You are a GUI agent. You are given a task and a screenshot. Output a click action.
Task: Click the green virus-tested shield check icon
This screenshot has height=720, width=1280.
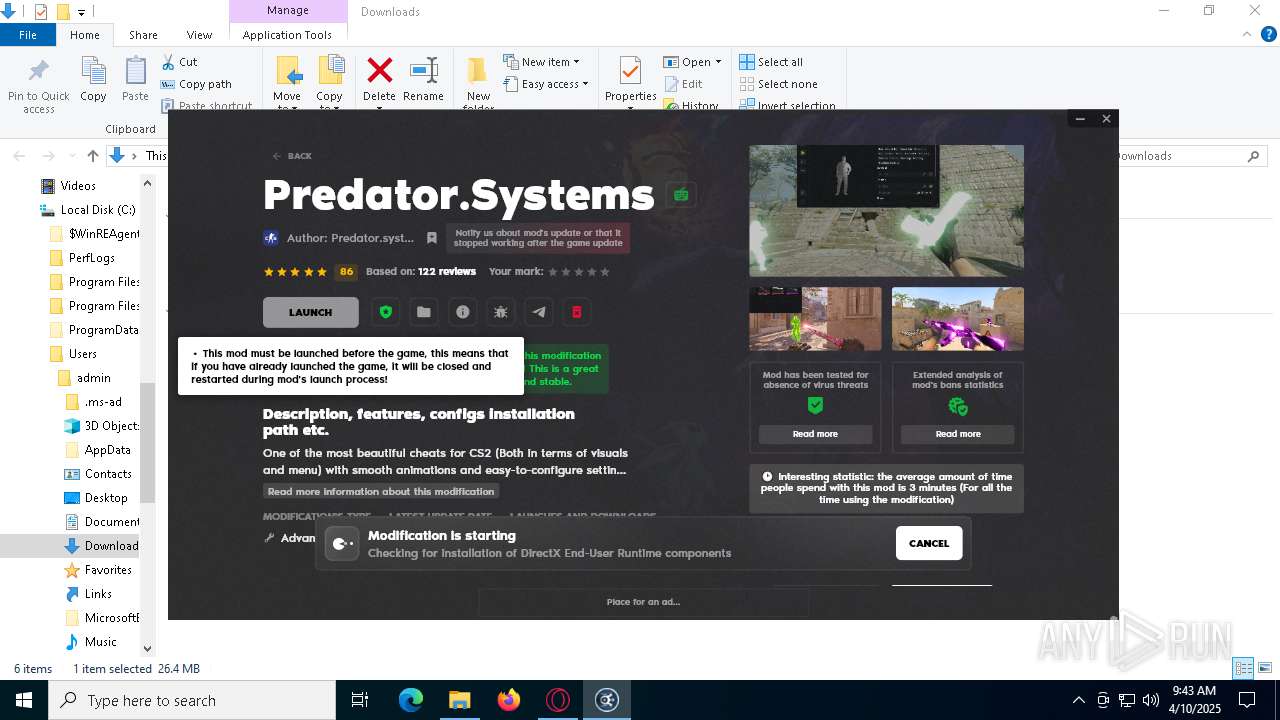pos(815,405)
